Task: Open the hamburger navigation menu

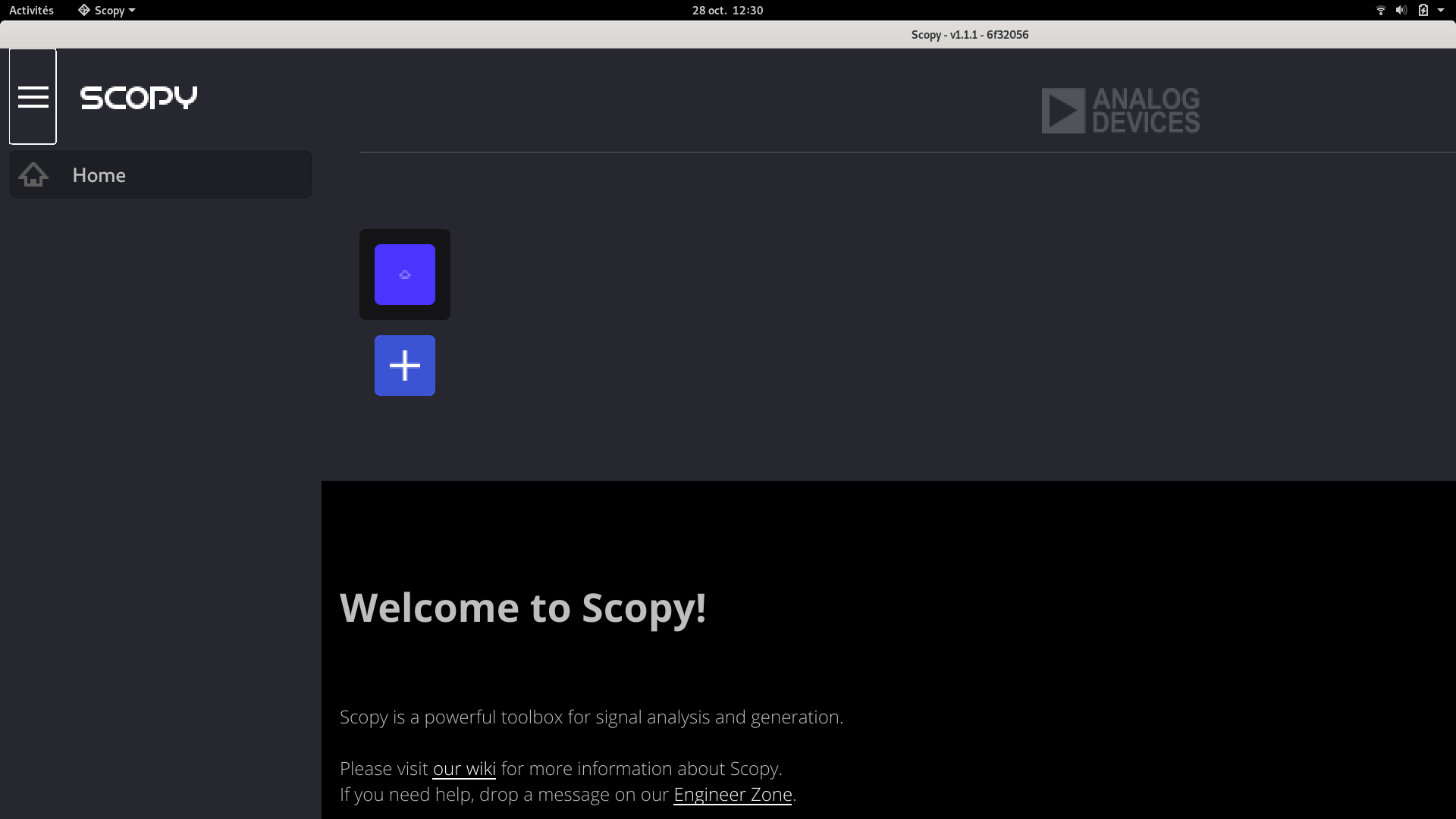Action: pos(33,96)
